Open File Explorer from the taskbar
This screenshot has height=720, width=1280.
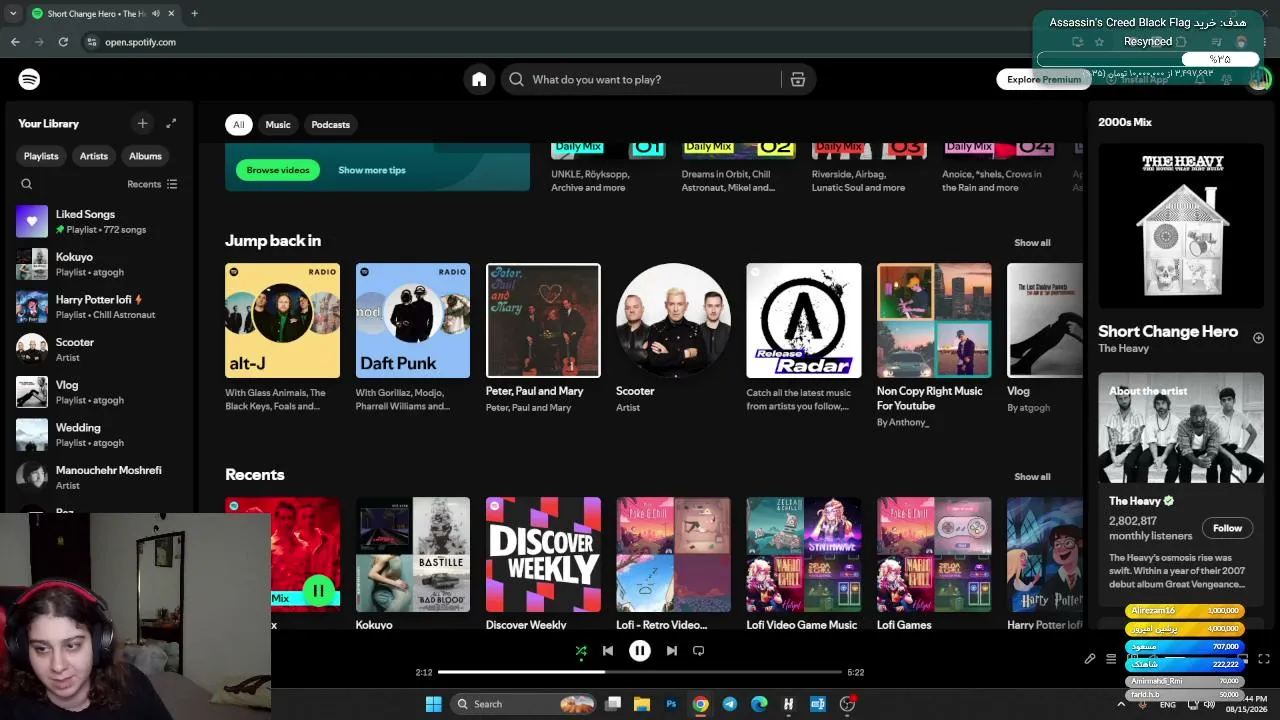(642, 704)
